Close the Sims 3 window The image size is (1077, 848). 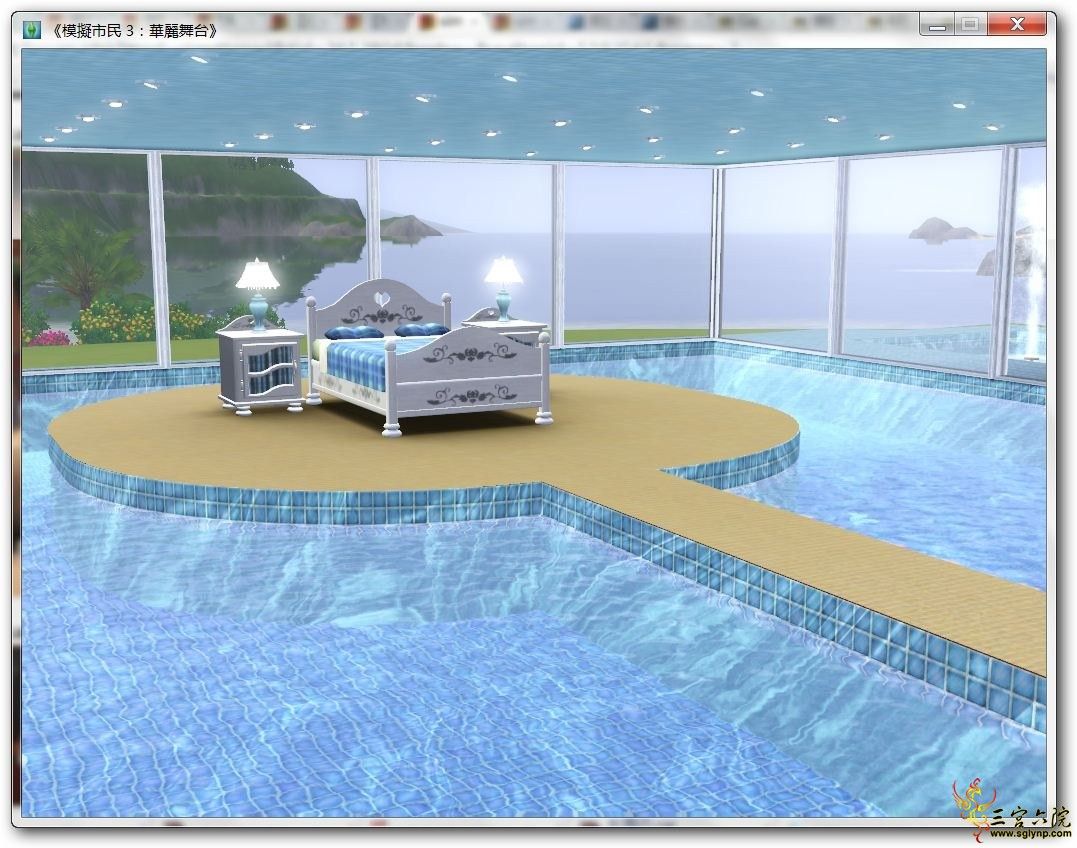pos(1018,25)
